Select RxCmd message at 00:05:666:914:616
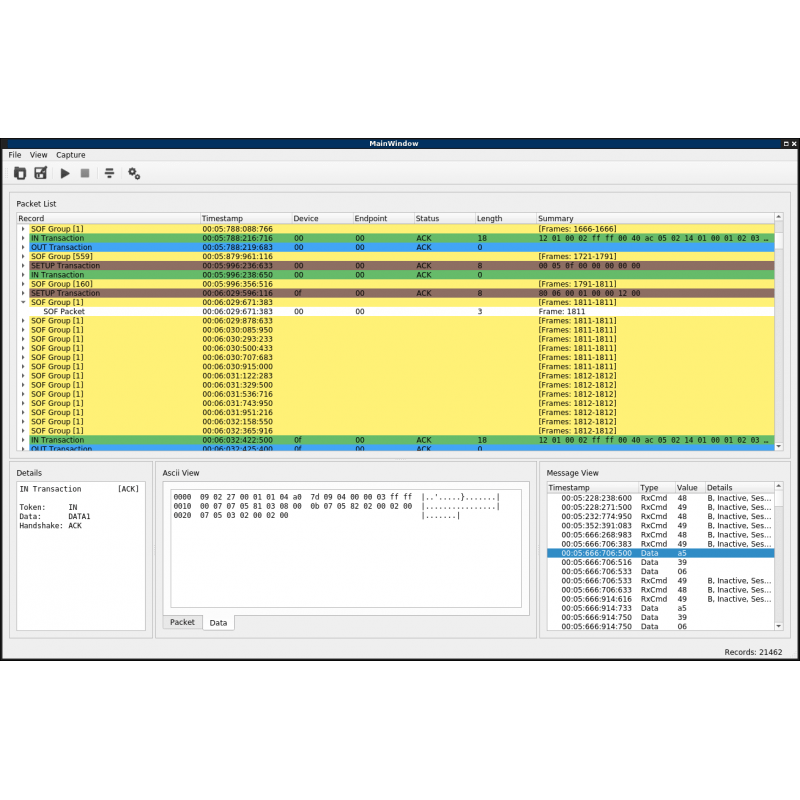 pyautogui.click(x=661, y=599)
